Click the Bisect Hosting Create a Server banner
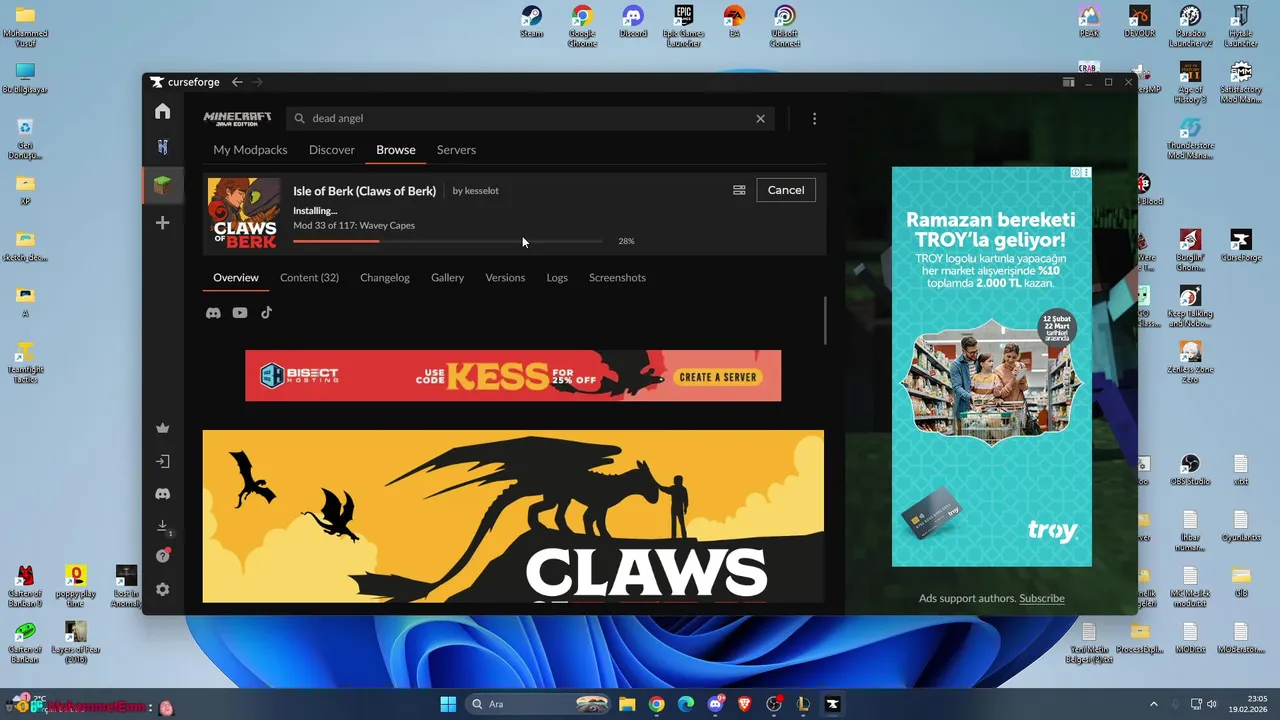This screenshot has width=1280, height=720. point(513,376)
